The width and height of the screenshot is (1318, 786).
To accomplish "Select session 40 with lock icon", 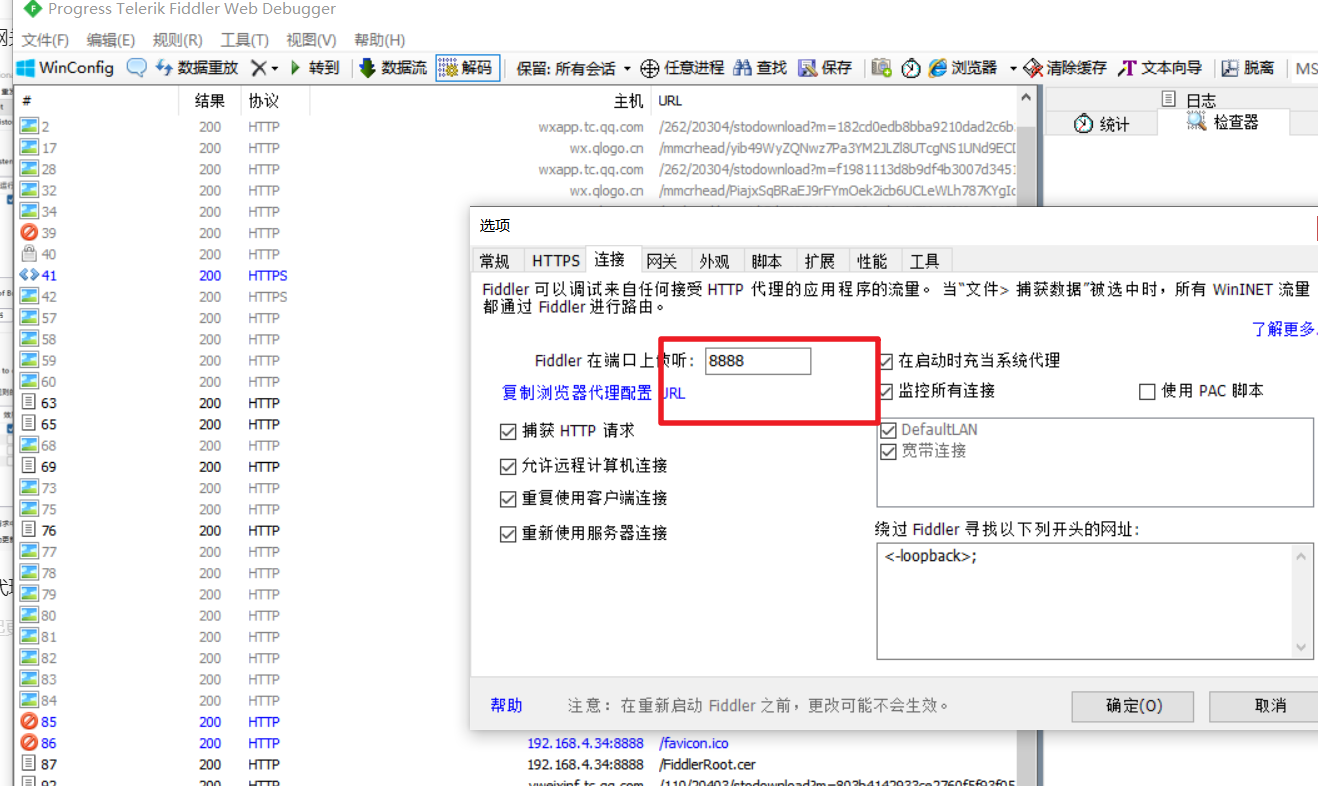I will click(29, 254).
